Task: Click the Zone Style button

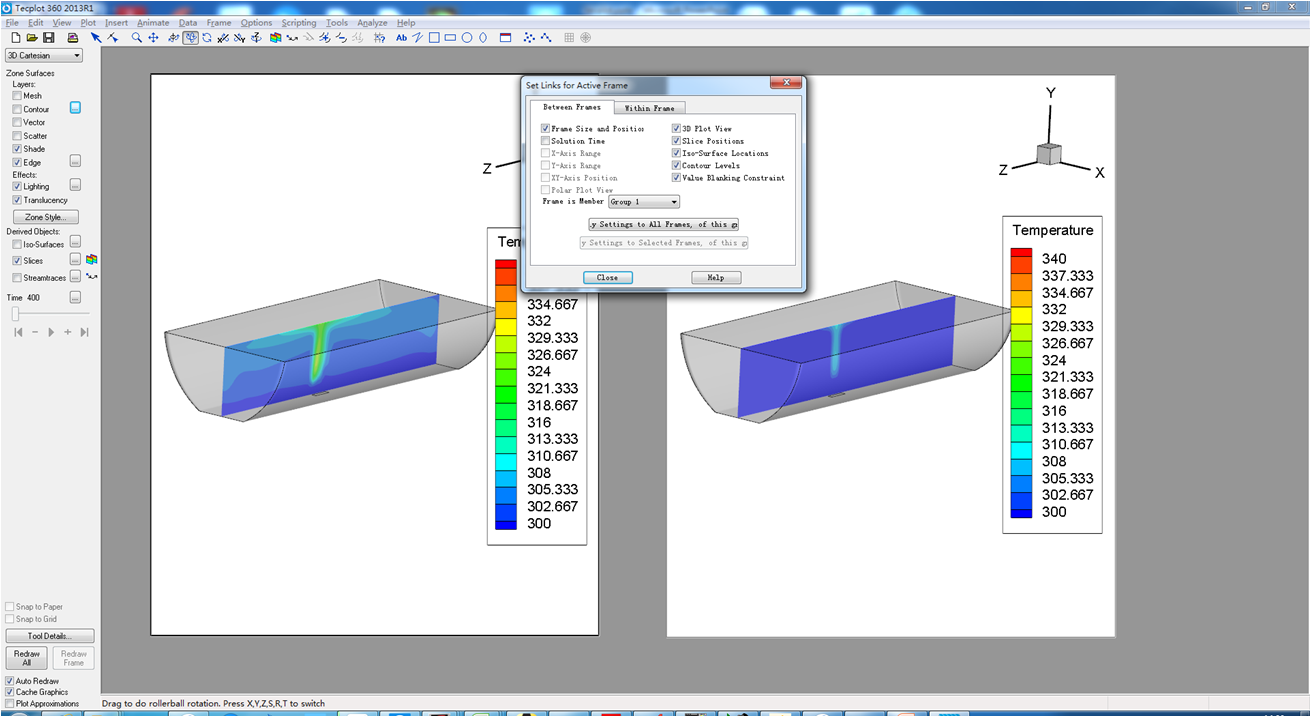Action: (x=45, y=217)
